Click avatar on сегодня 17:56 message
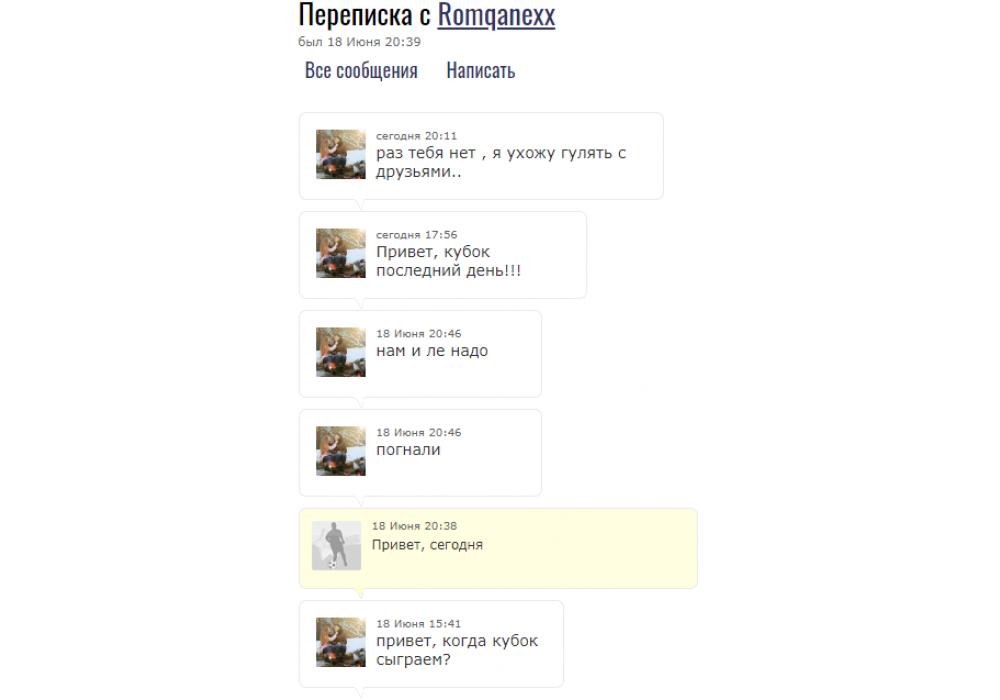This screenshot has width=1000, height=700. pos(341,253)
